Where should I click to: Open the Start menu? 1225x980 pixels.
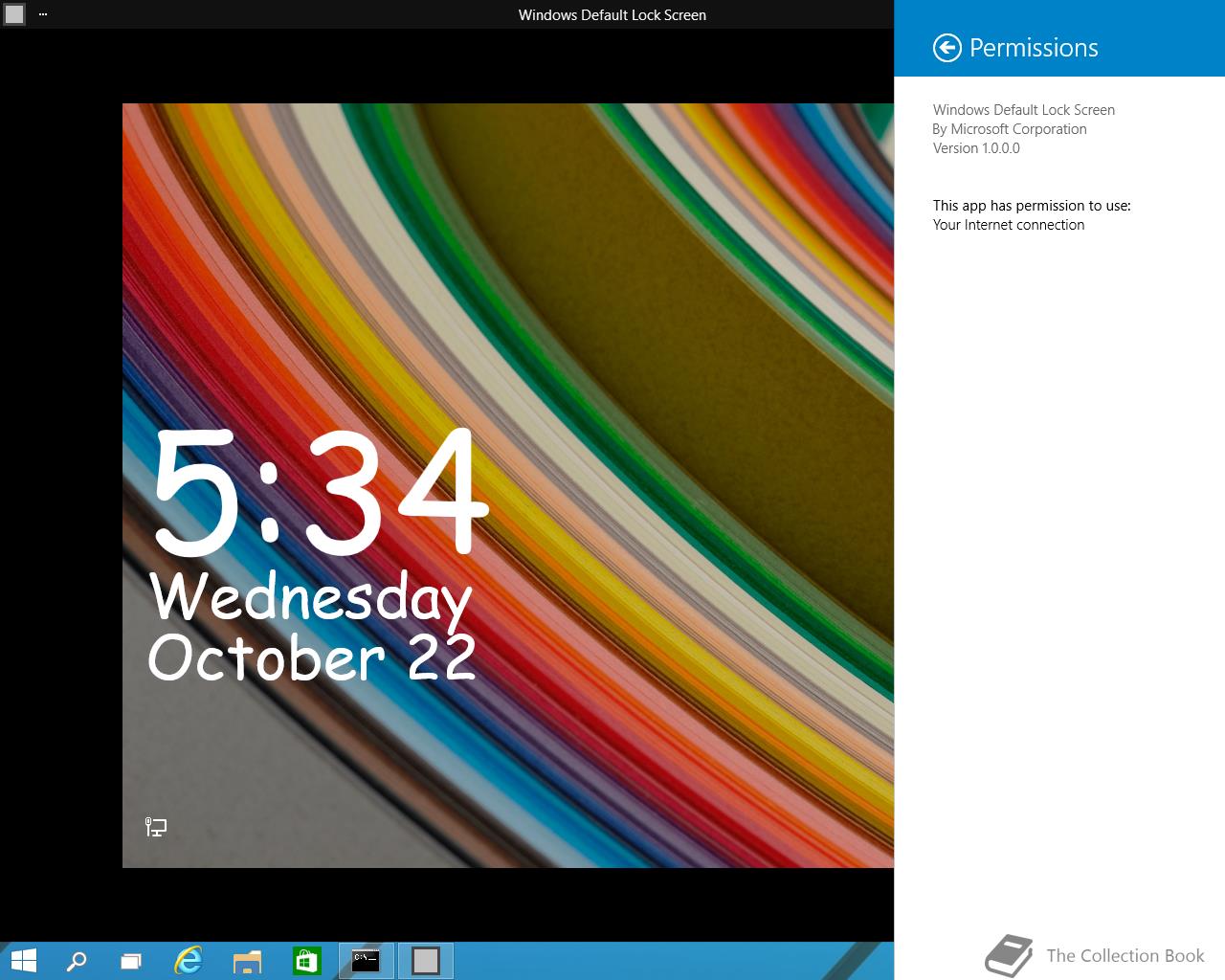point(24,960)
